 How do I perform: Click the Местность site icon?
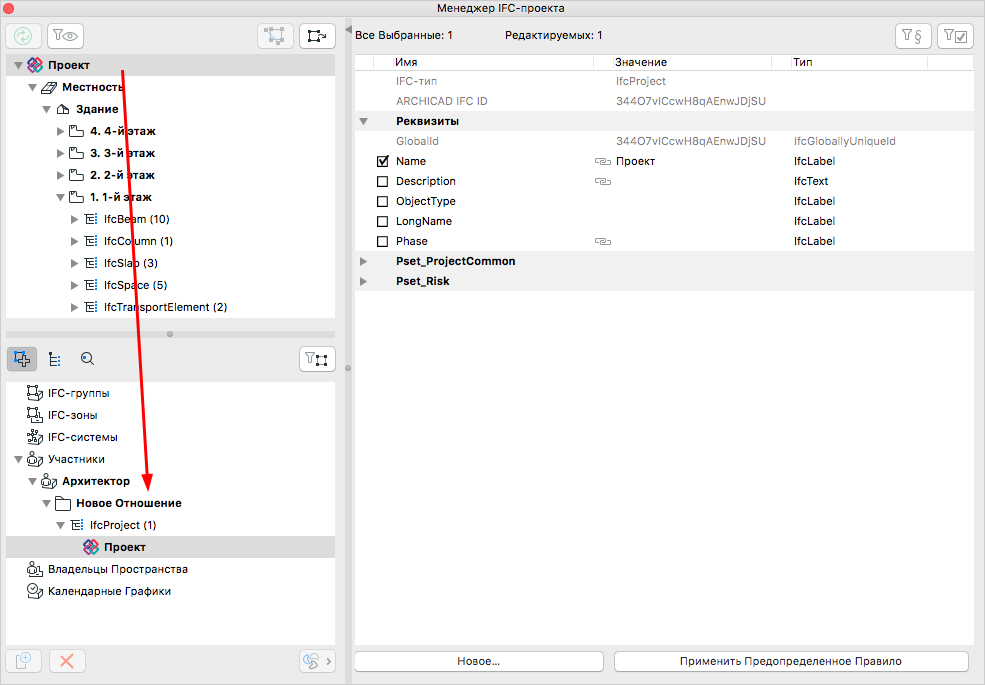pos(49,87)
